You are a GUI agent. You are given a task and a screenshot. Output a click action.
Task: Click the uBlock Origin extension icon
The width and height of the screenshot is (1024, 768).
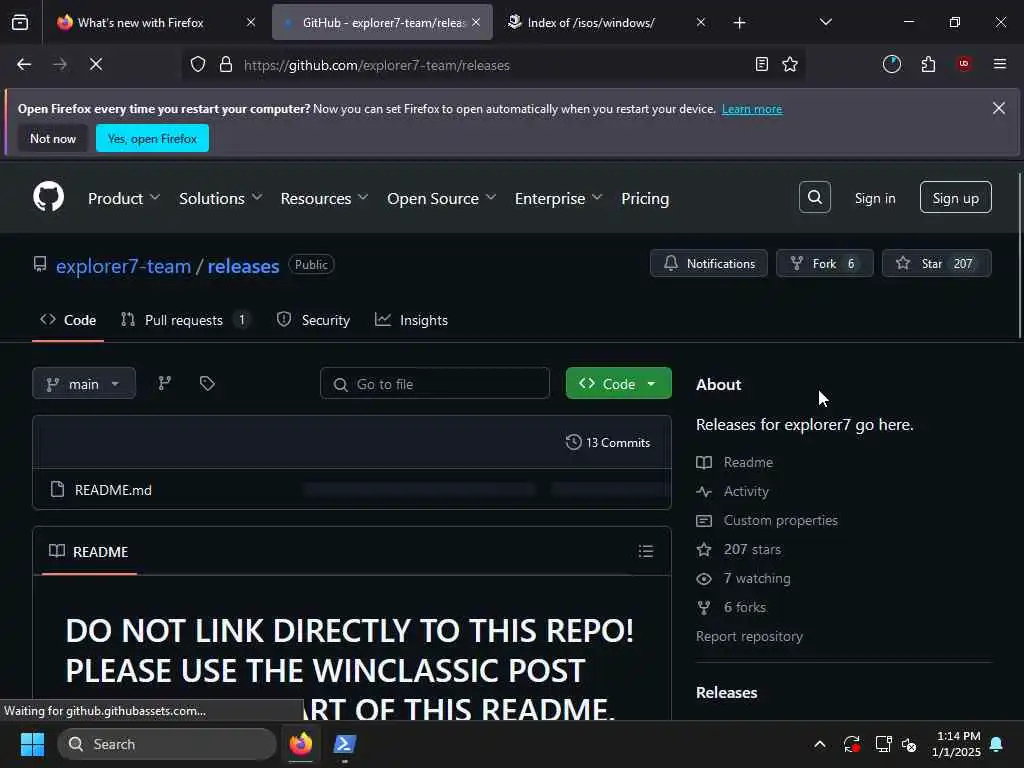click(x=964, y=64)
